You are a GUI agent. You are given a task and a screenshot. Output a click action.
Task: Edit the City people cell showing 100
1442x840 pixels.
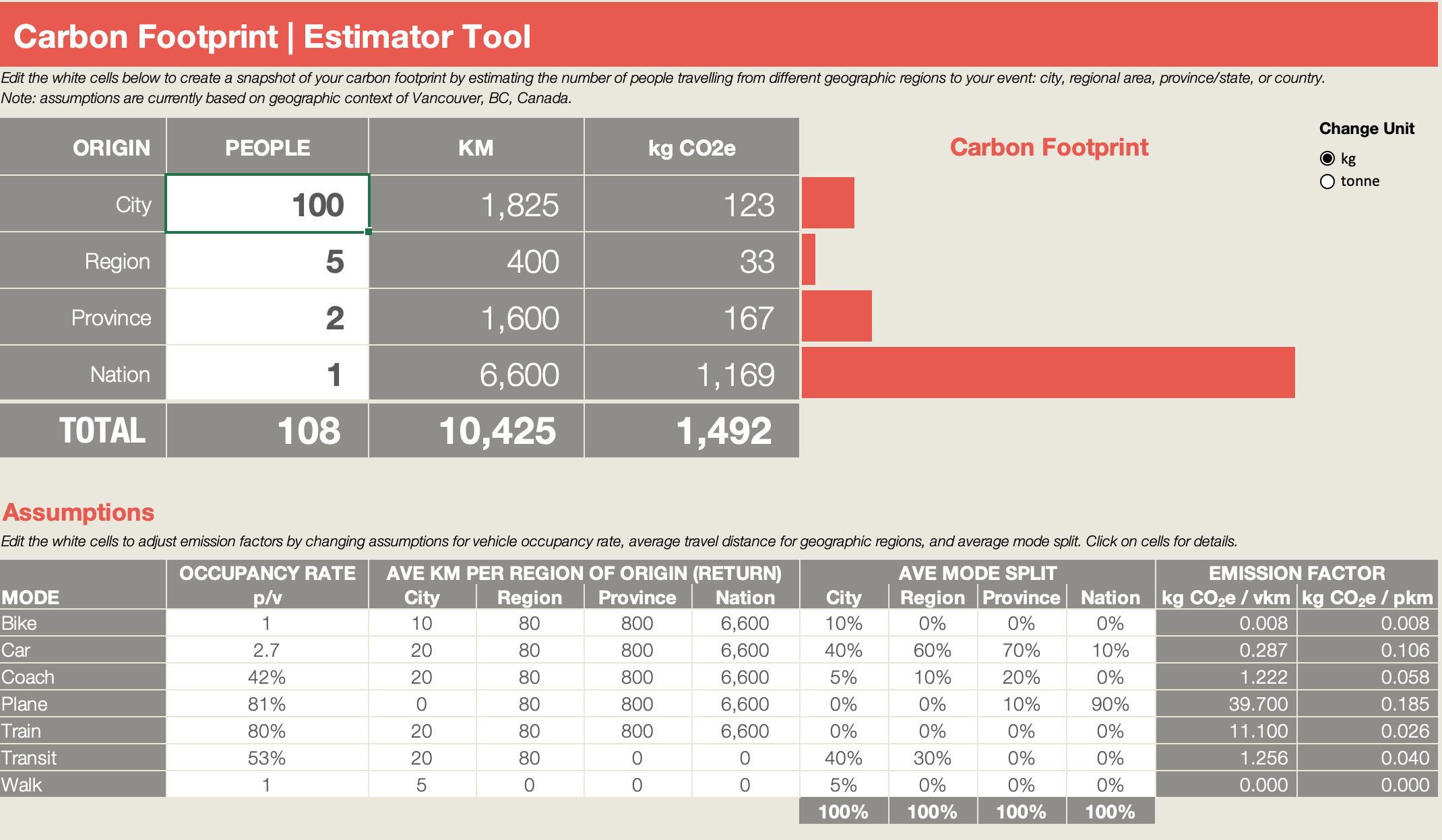pos(268,204)
